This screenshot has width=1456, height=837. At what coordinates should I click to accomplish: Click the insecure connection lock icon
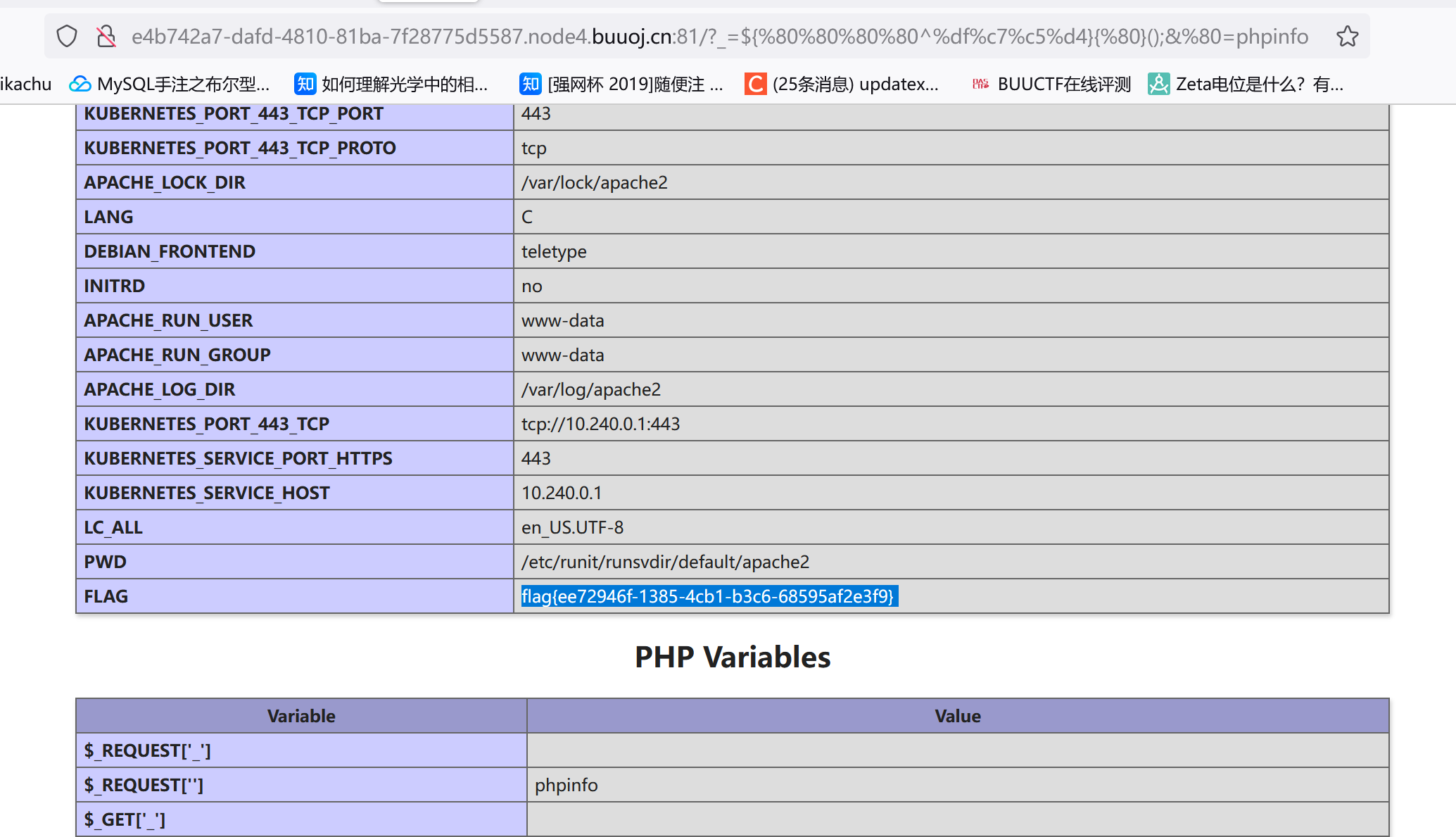(x=106, y=36)
